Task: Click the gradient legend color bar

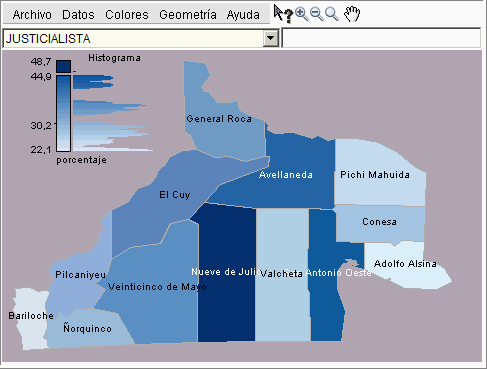Action: [x=63, y=113]
